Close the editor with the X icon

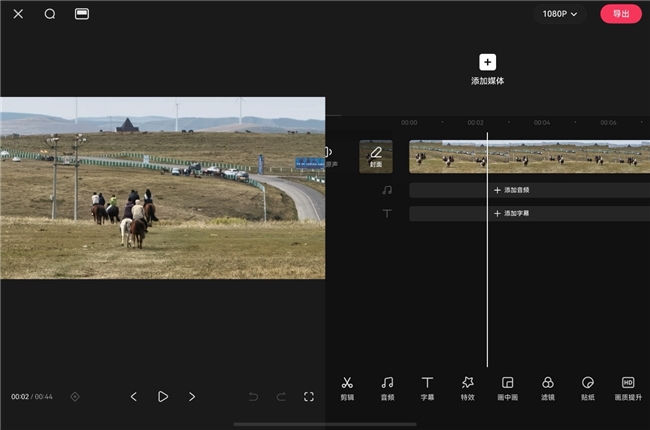point(18,14)
